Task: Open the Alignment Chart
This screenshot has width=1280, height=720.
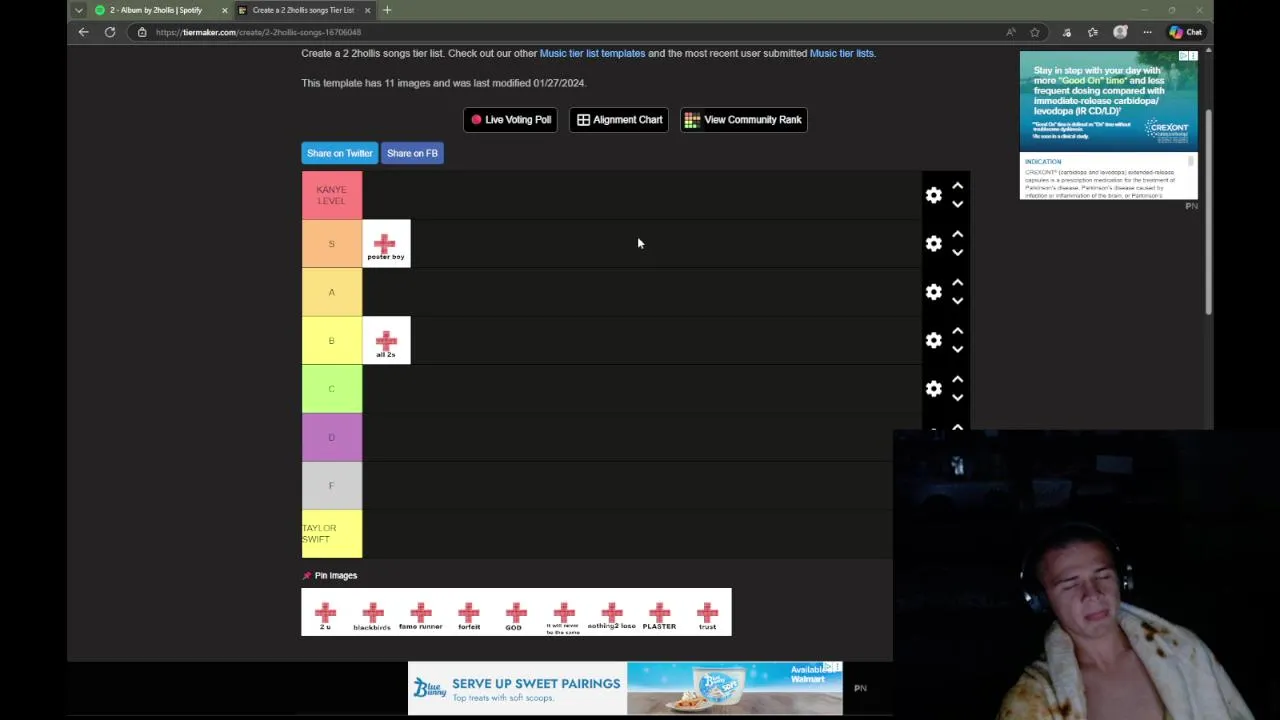Action: [619, 120]
